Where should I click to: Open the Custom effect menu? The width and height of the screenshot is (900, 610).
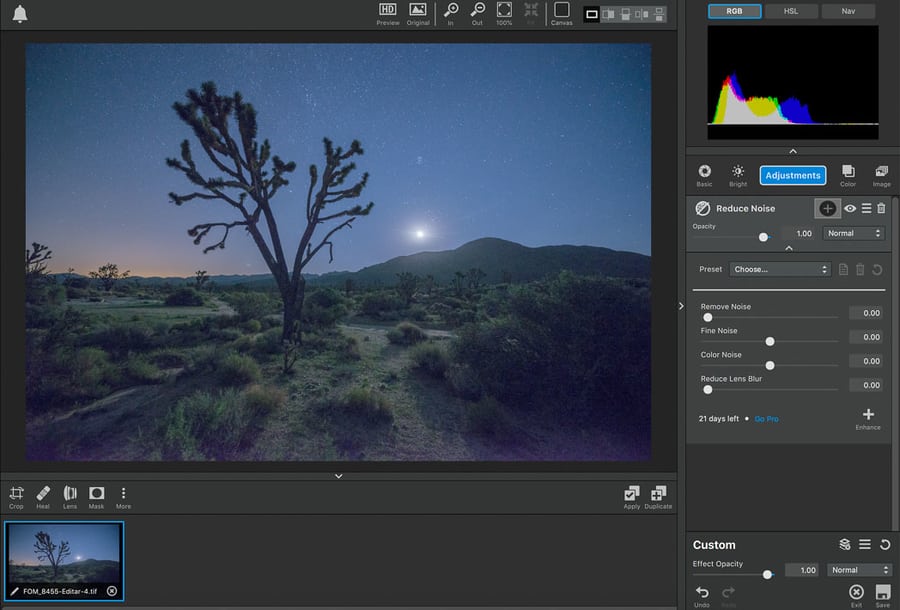864,544
